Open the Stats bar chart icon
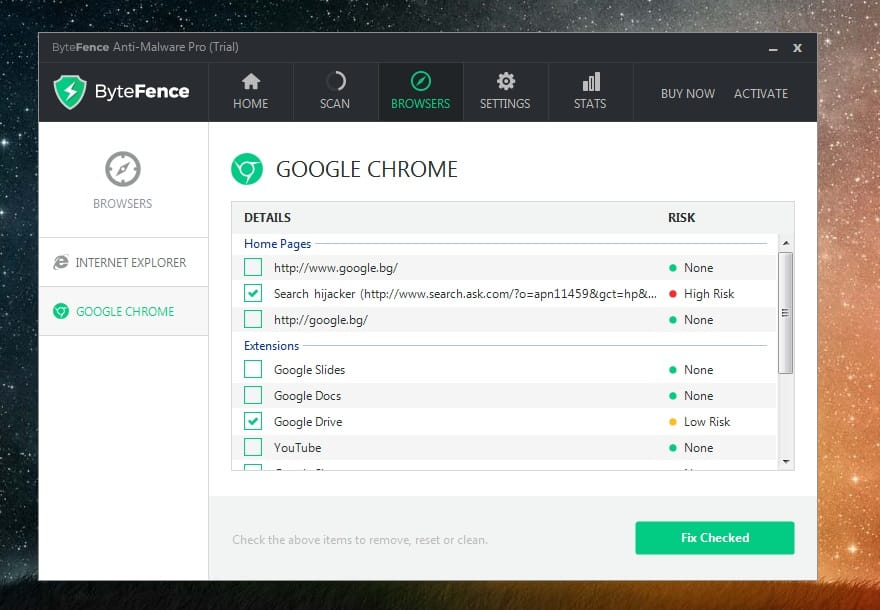 click(591, 81)
